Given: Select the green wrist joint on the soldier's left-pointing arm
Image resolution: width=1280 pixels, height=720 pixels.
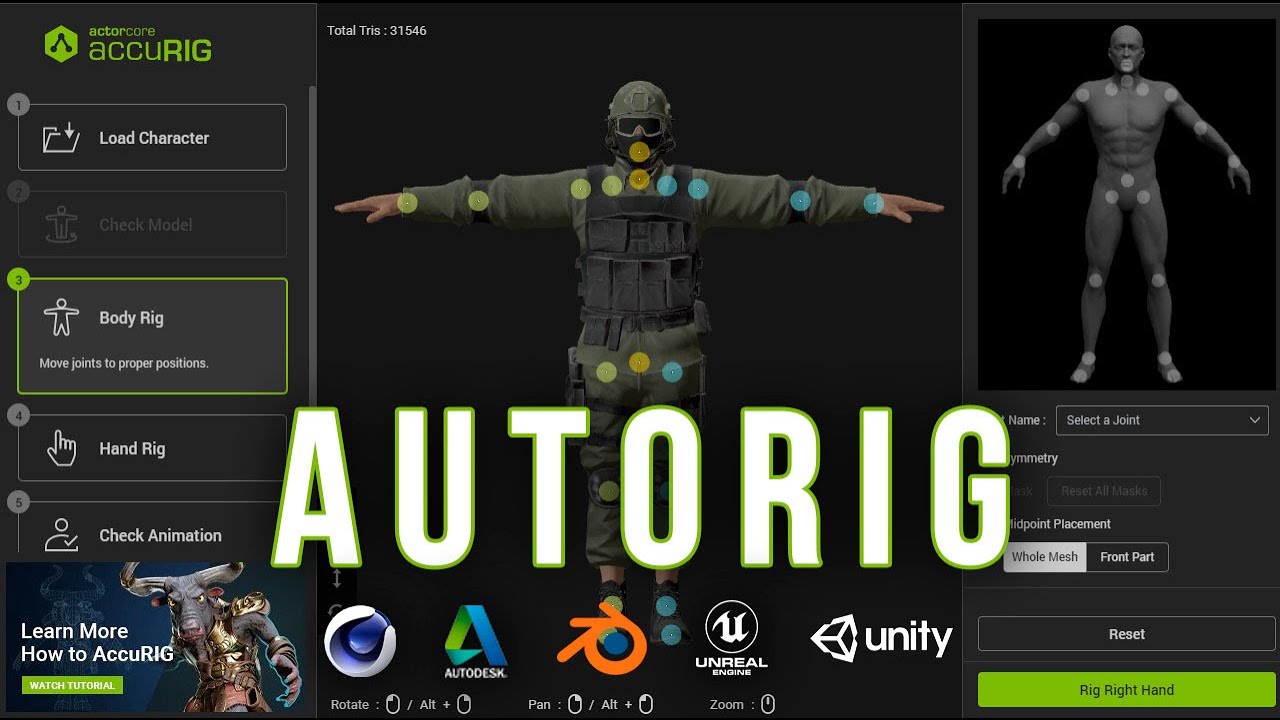Looking at the screenshot, I should point(407,203).
